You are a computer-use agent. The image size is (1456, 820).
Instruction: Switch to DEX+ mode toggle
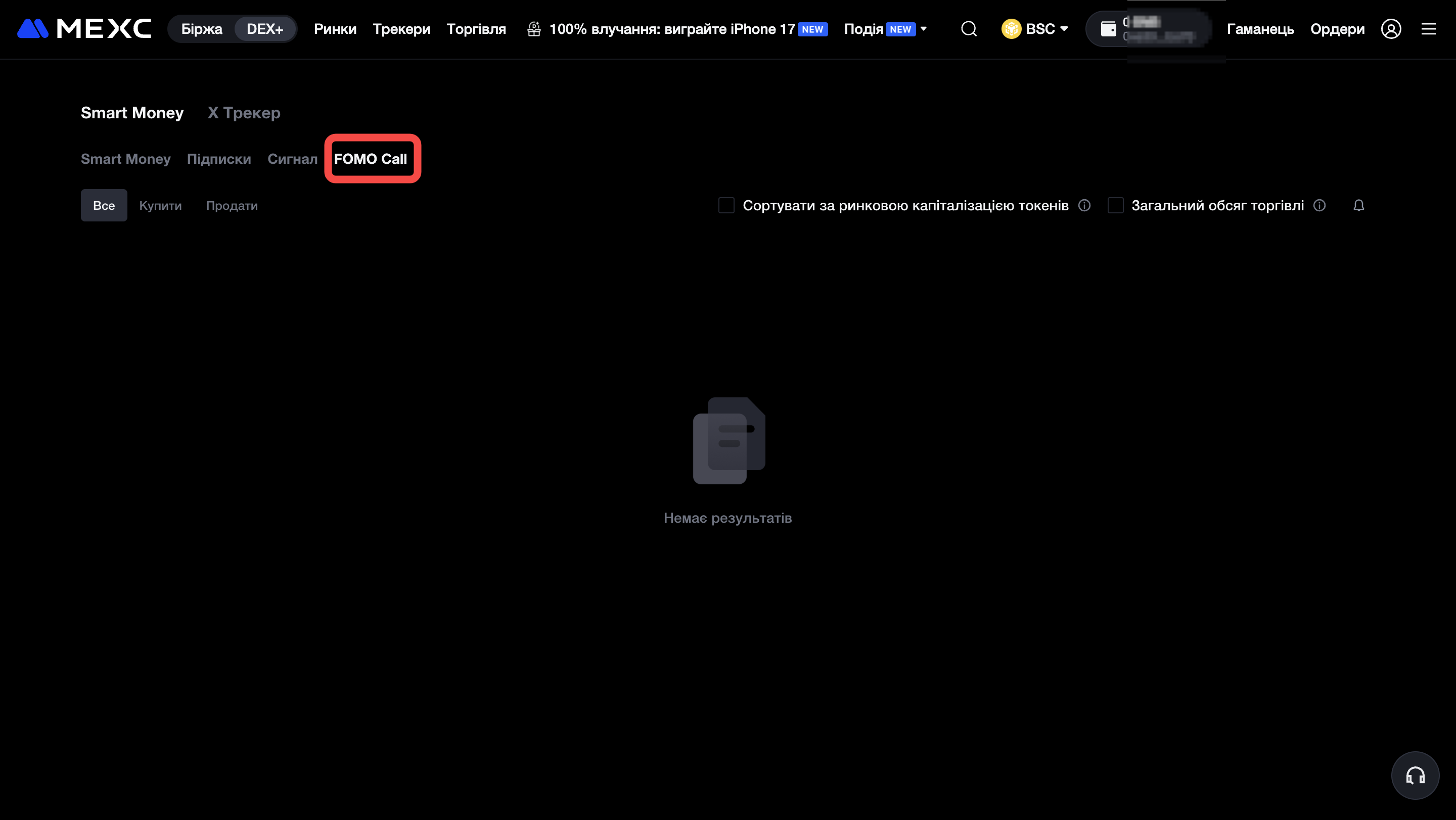264,29
